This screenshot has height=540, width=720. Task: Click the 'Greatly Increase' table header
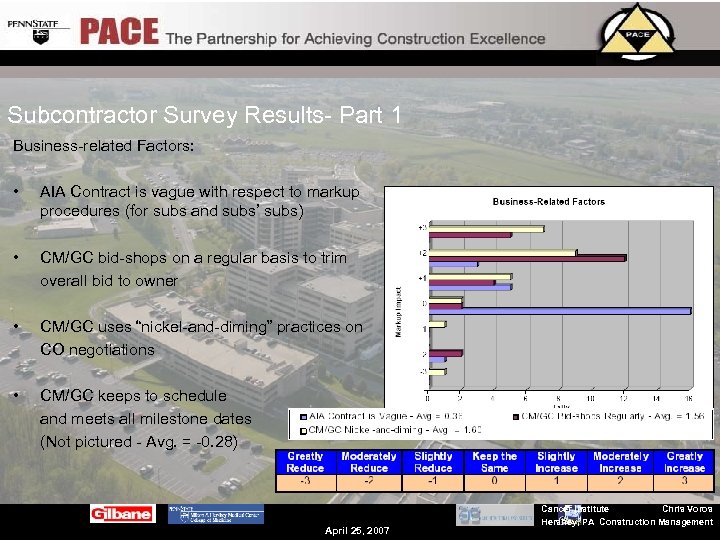pos(684,462)
